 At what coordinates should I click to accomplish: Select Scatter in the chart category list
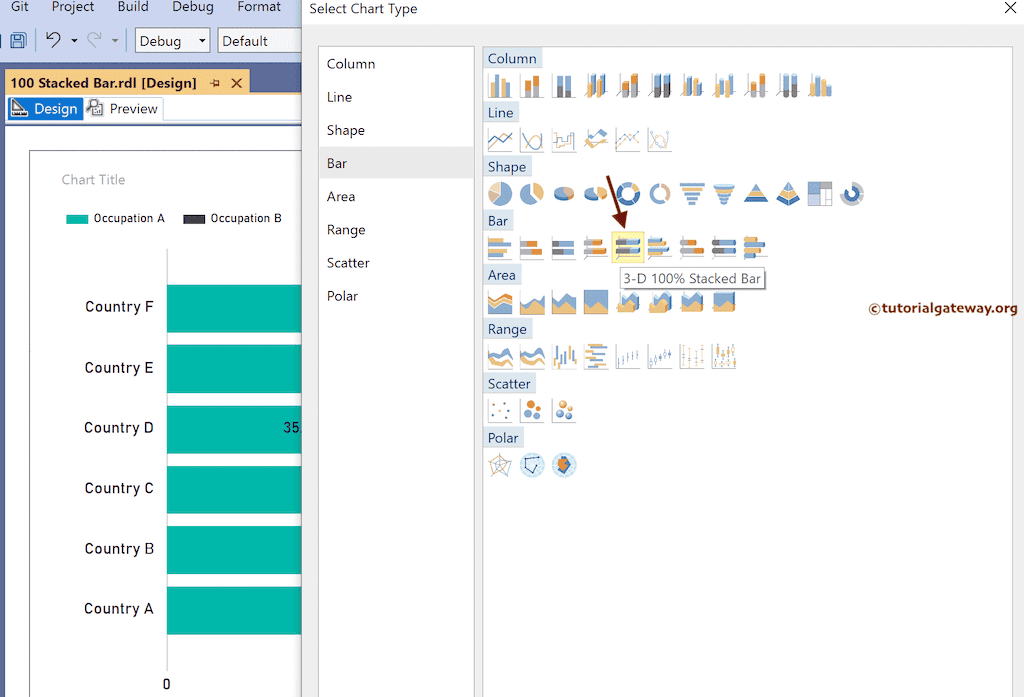click(x=396, y=263)
